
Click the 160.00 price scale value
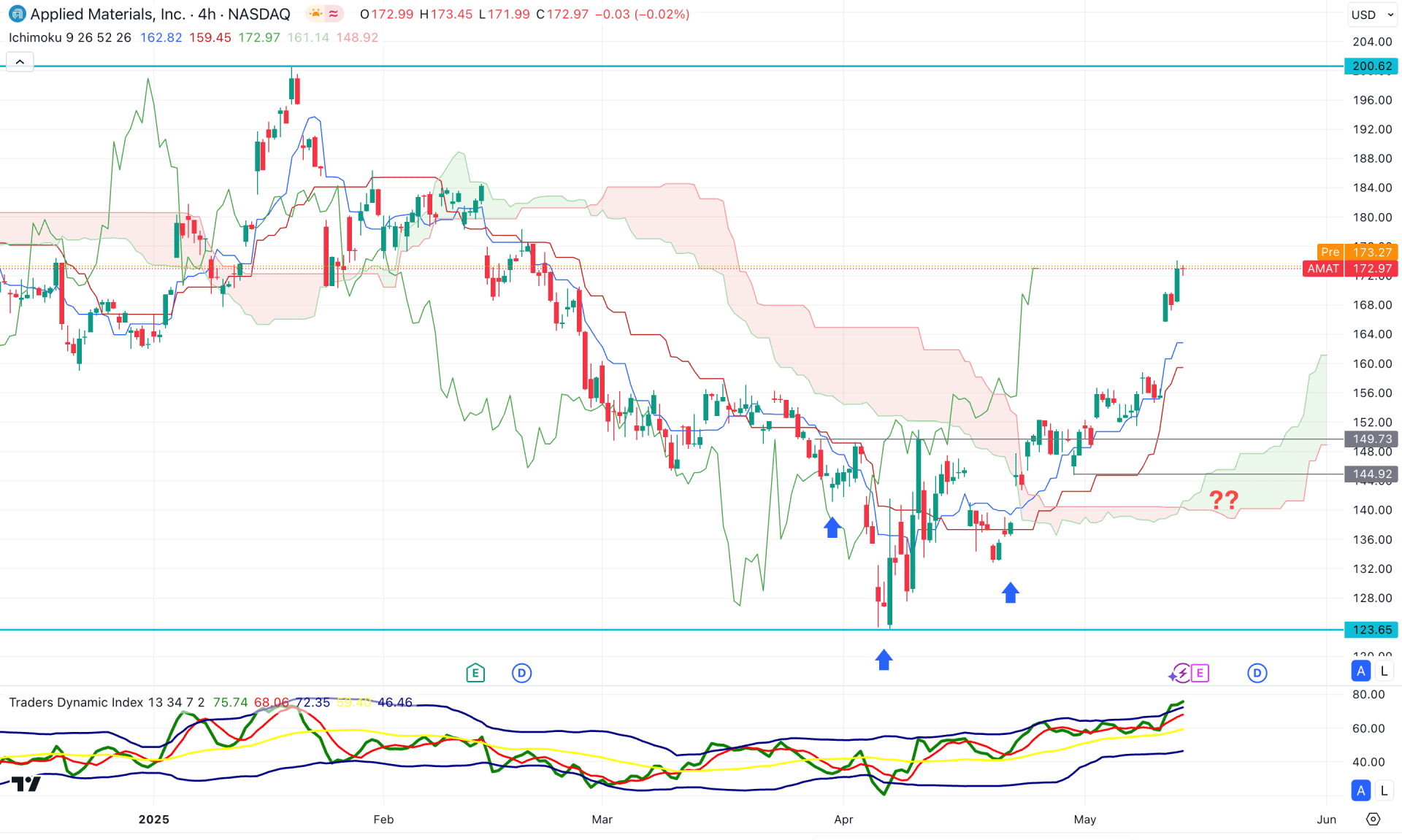1372,363
